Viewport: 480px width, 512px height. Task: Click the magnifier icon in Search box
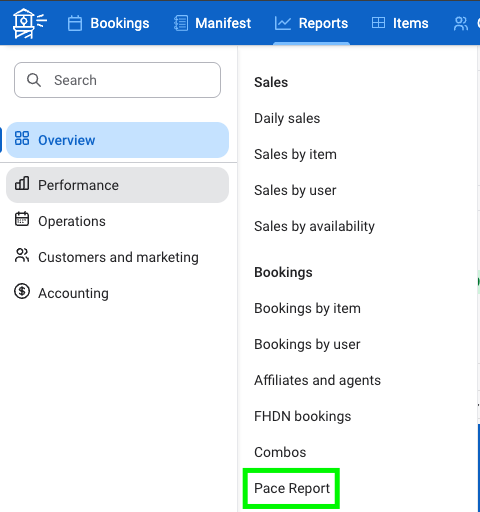coord(34,80)
